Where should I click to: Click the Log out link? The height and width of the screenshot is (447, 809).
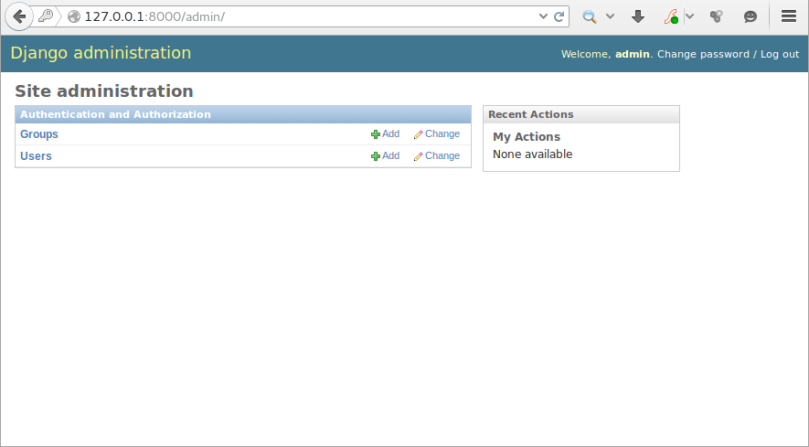(780, 54)
